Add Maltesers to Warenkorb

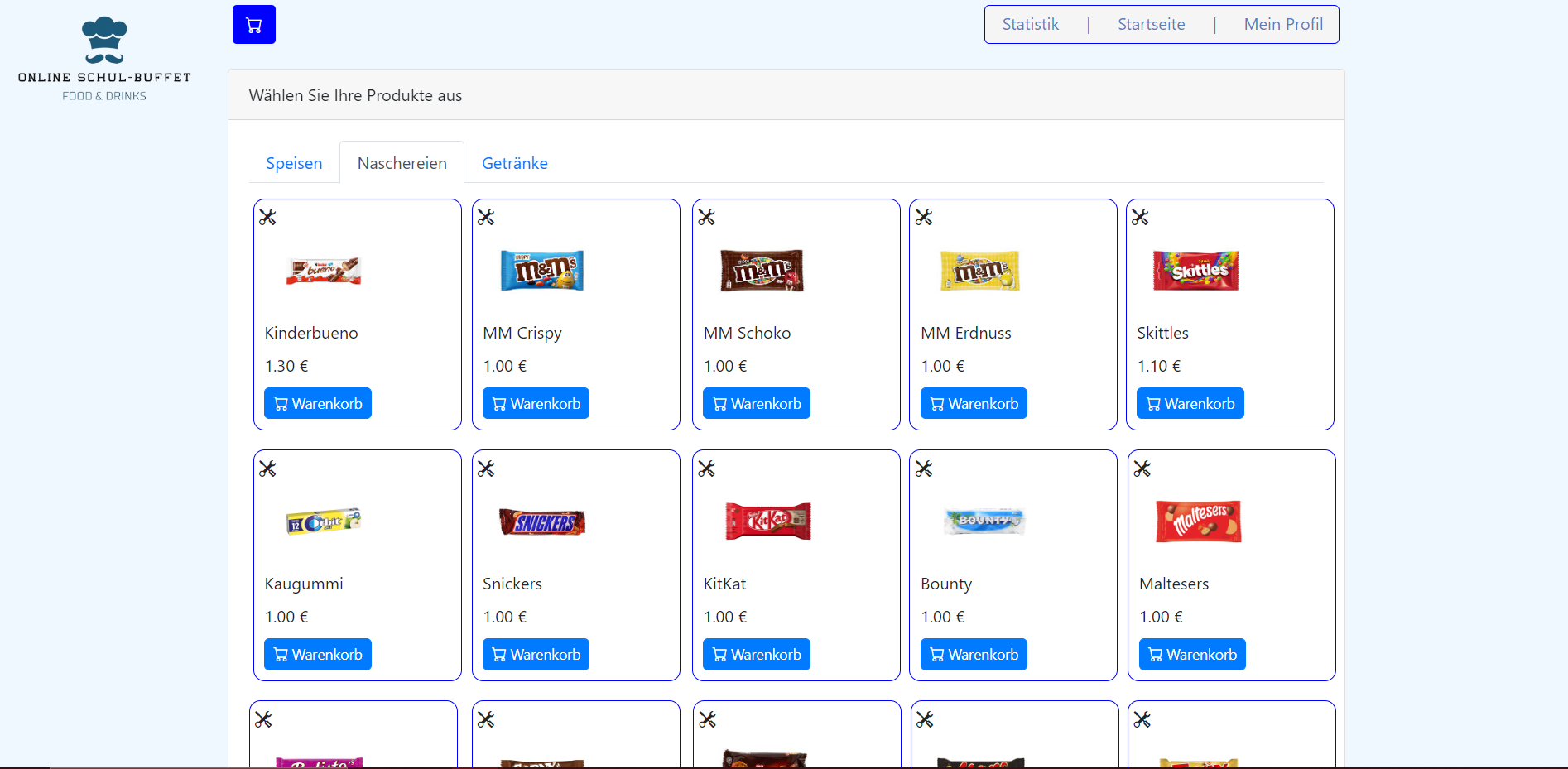coord(1192,655)
